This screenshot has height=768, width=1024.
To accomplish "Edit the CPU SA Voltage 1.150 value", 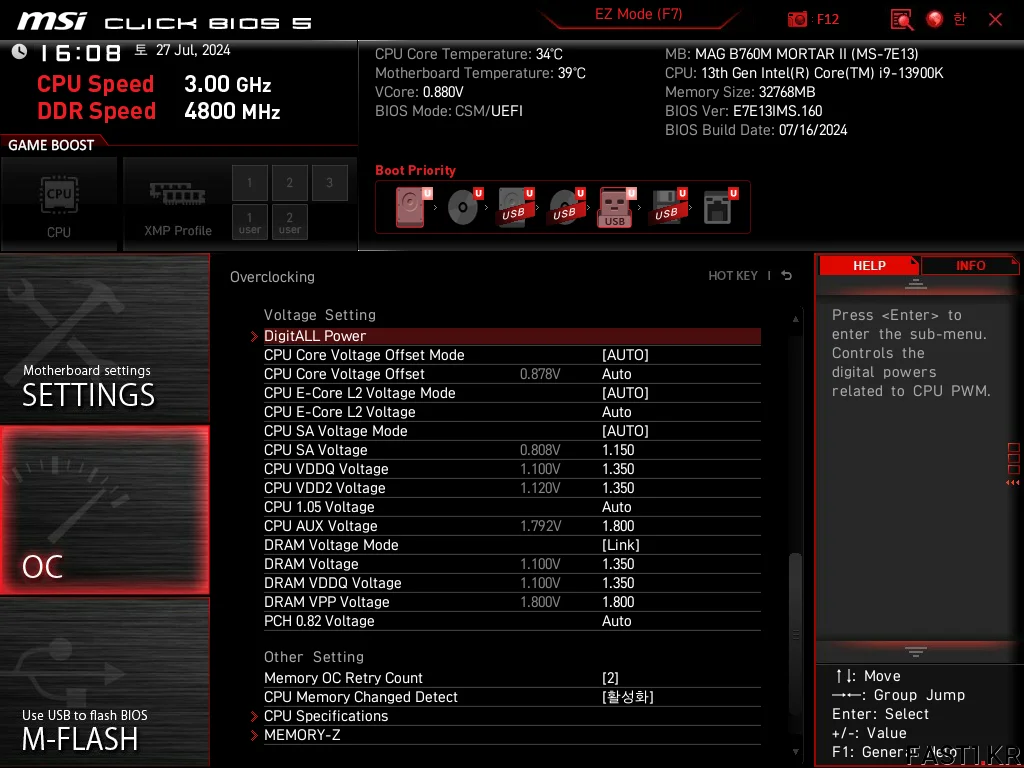I will point(618,449).
